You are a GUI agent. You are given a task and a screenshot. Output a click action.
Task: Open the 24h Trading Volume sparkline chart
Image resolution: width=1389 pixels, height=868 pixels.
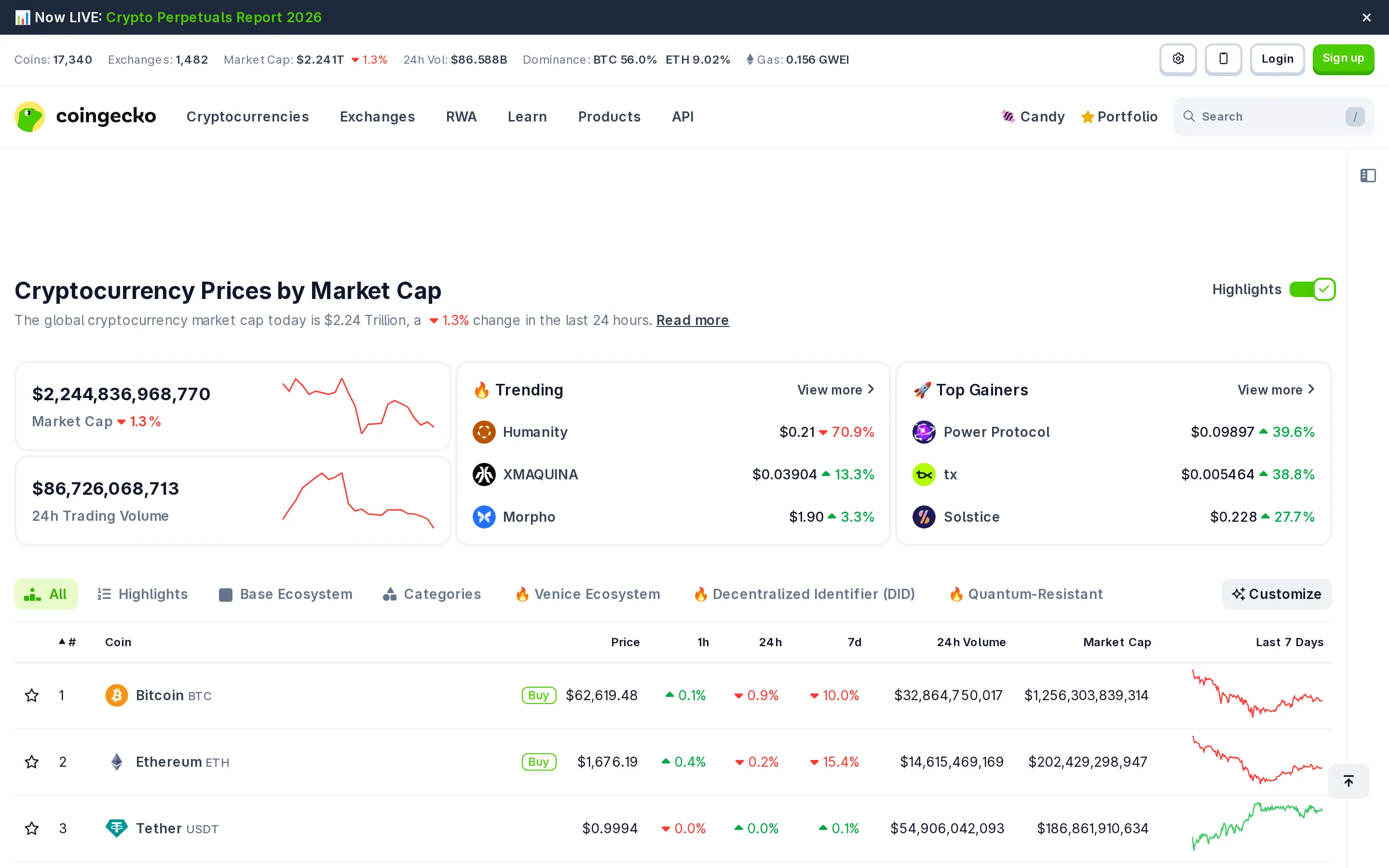tap(358, 500)
